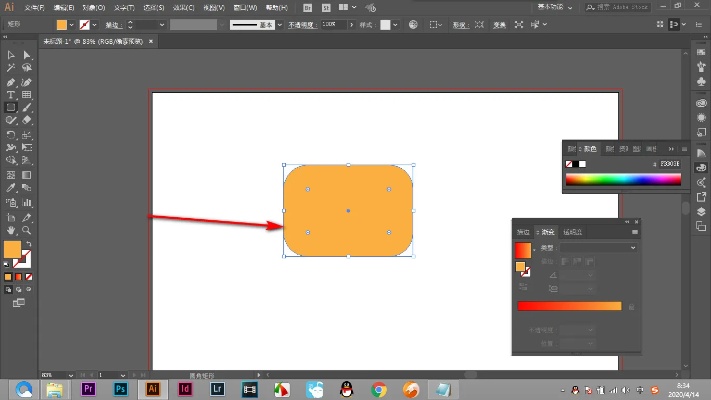Select the Hand tool
Image resolution: width=711 pixels, height=400 pixels.
click(x=11, y=230)
